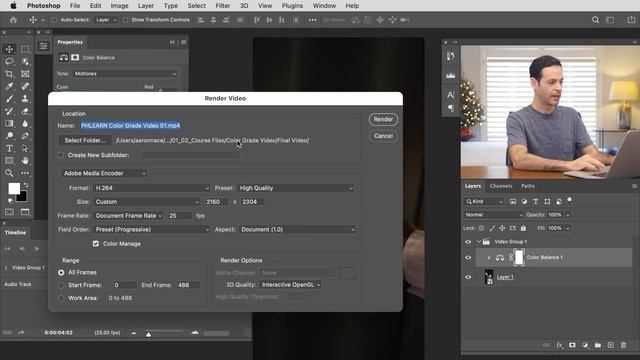Image resolution: width=640 pixels, height=360 pixels.
Task: Select the Eyedropper tool
Action: [9, 86]
